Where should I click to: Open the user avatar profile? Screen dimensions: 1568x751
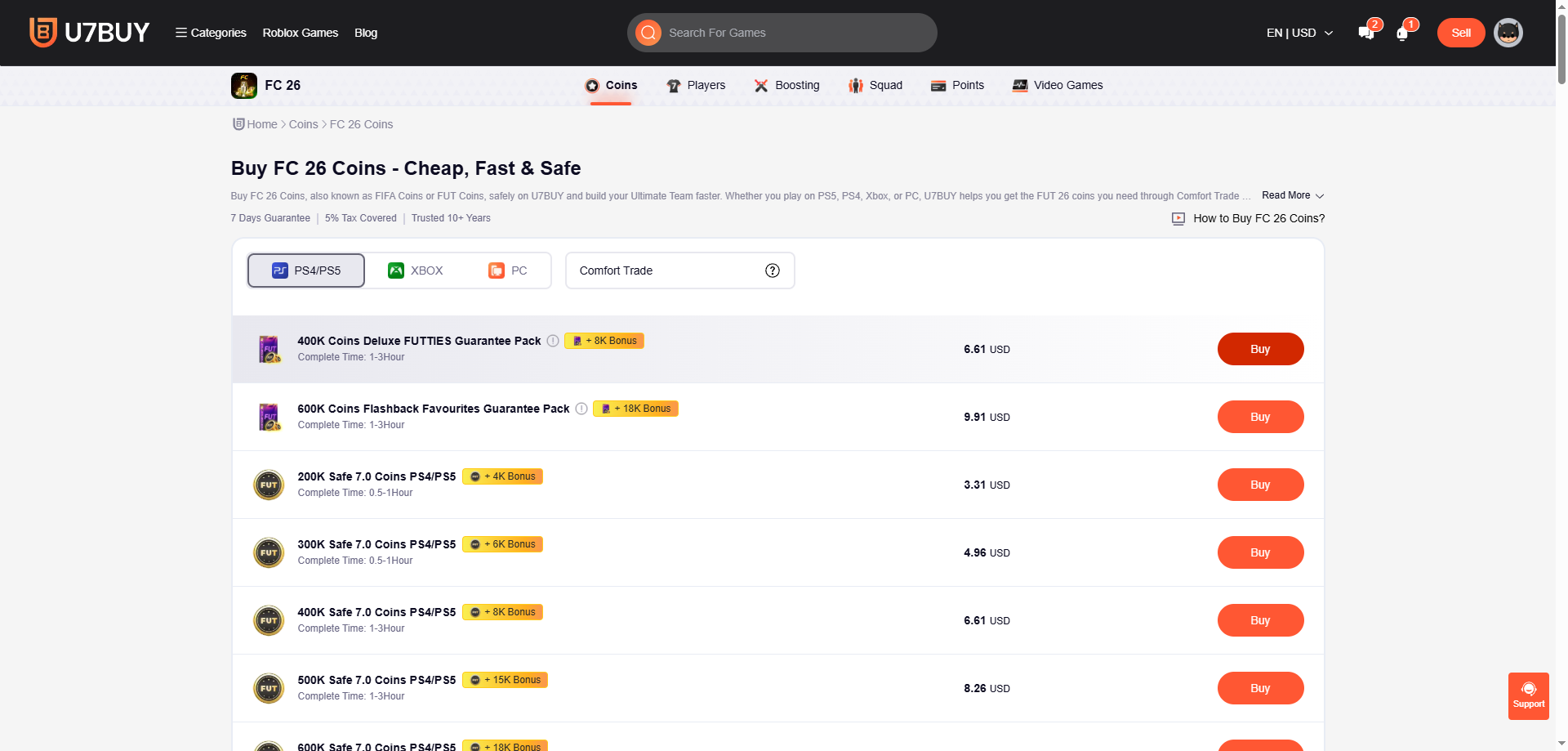click(1508, 33)
